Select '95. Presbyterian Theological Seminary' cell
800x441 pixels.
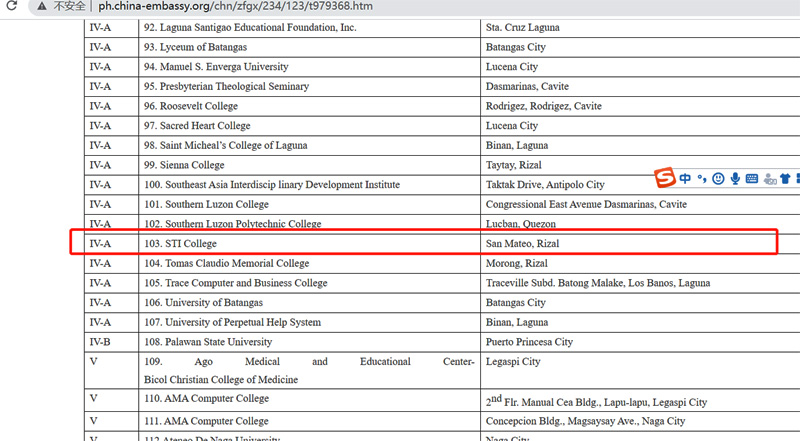click(x=226, y=86)
